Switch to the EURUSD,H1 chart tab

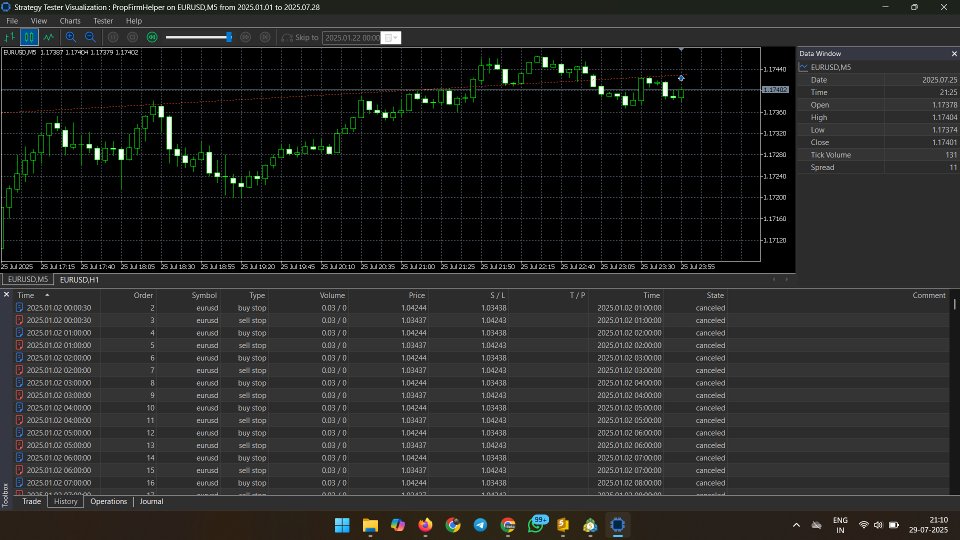point(79,280)
